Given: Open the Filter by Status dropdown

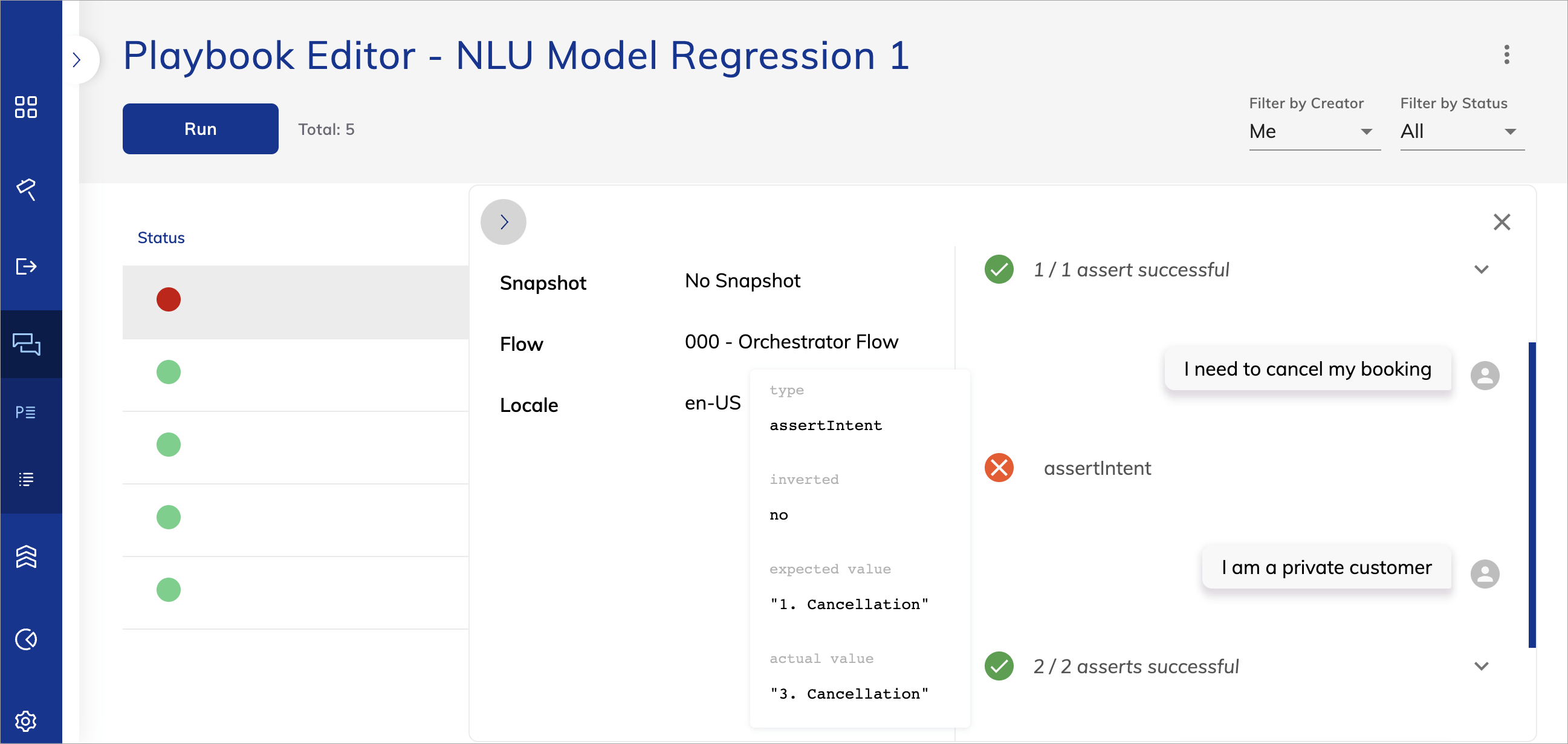Looking at the screenshot, I should click(1462, 131).
